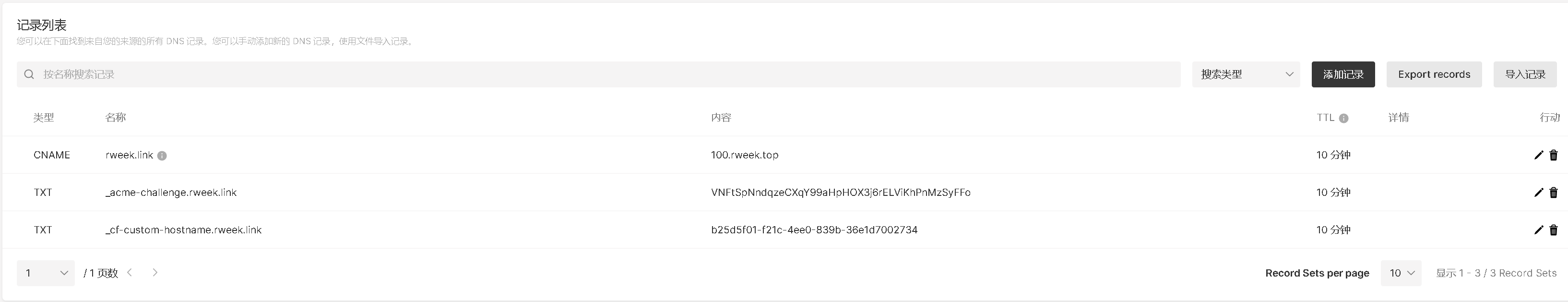Focus the 按名称搜索记录 search field
Viewport: 1568px width, 302px height.
[x=598, y=74]
